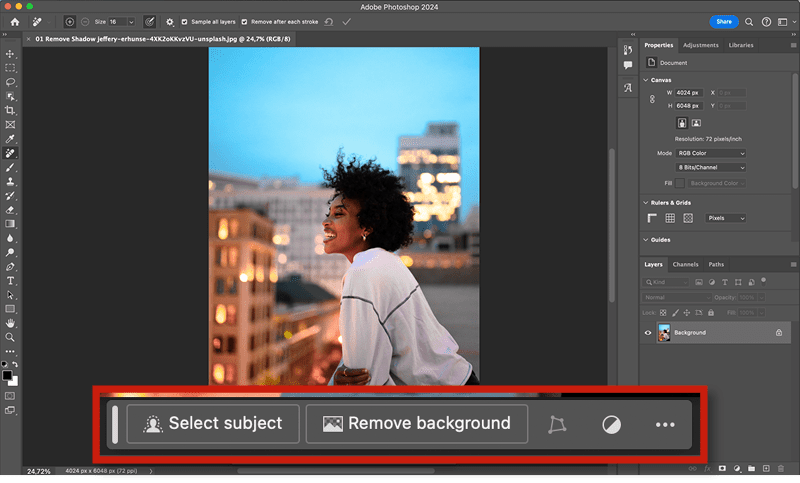800x483 pixels.
Task: Toggle Remove after each stroke checkbox
Action: pos(244,22)
